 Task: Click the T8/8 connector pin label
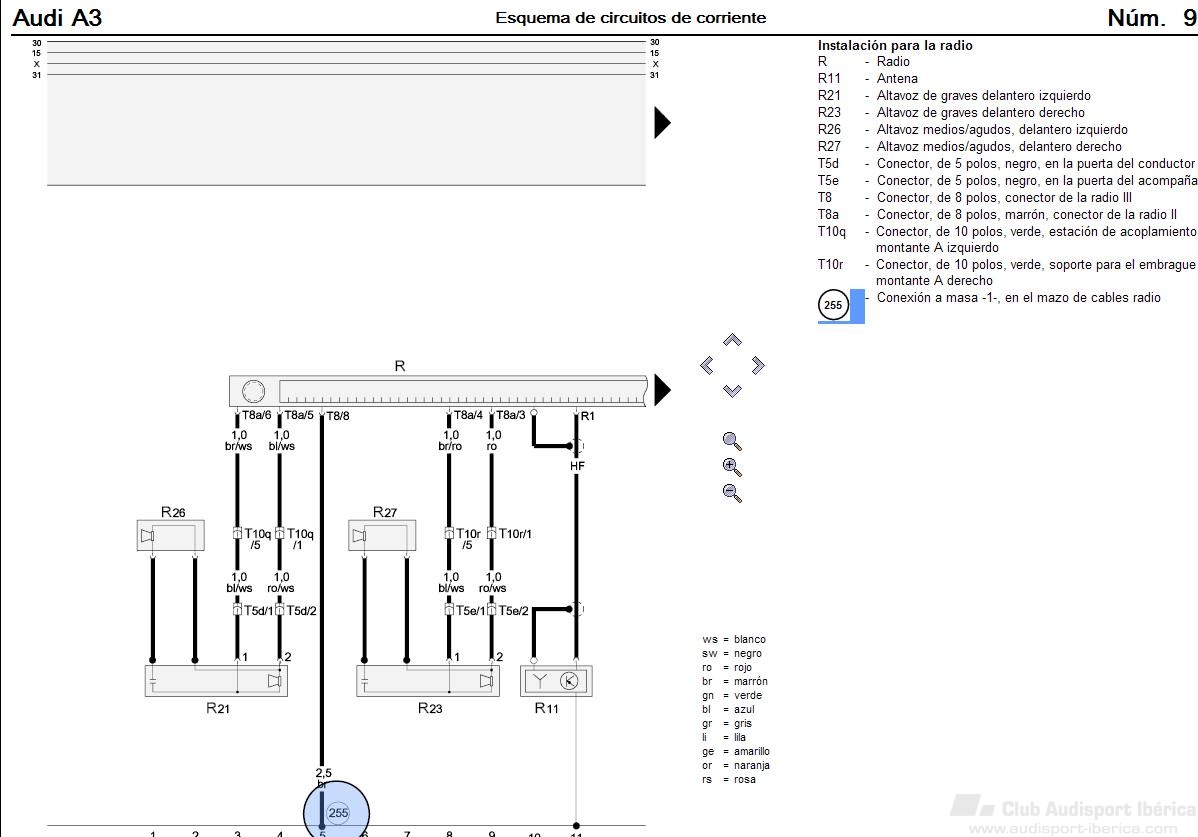click(338, 415)
